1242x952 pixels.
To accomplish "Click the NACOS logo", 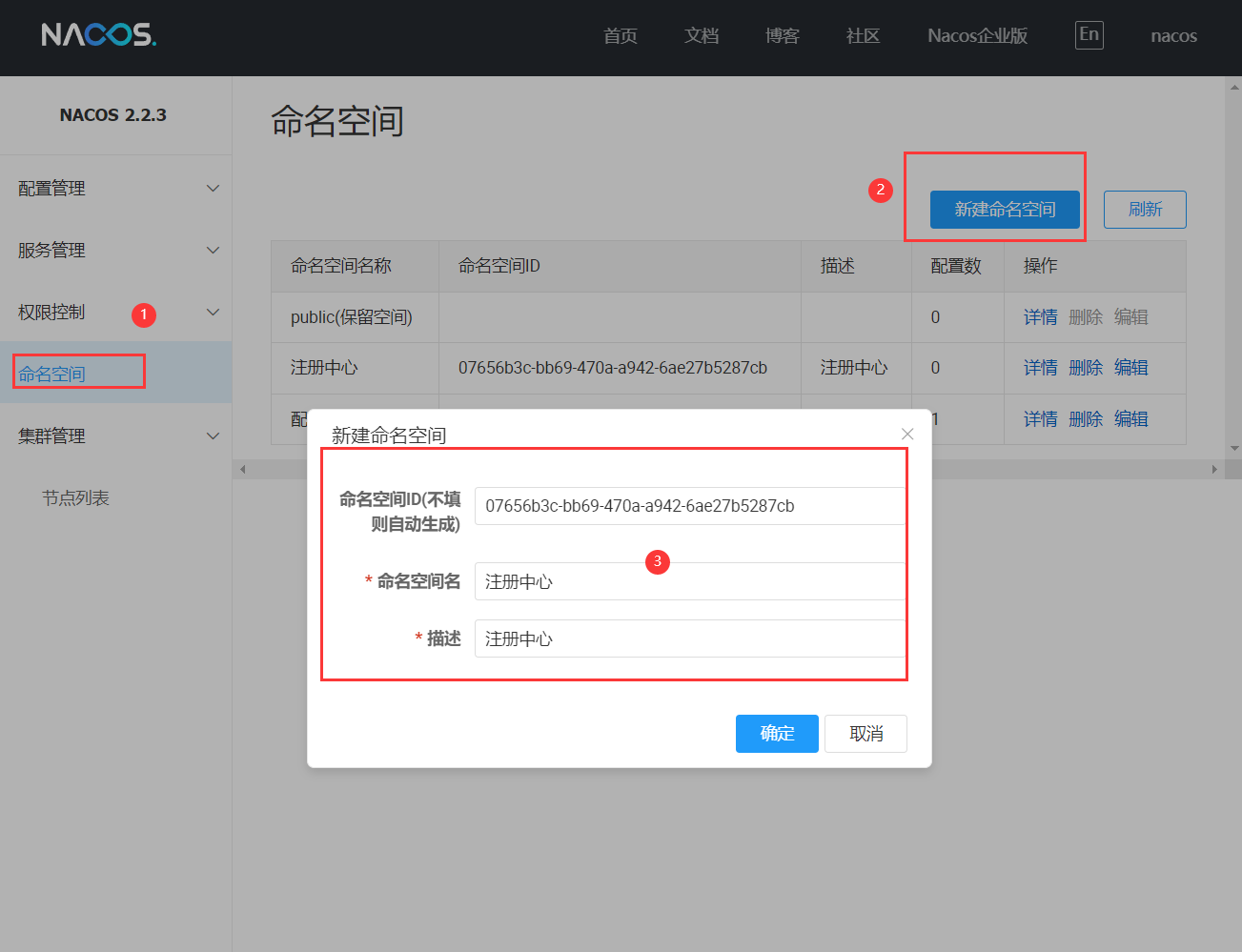I will tap(98, 35).
